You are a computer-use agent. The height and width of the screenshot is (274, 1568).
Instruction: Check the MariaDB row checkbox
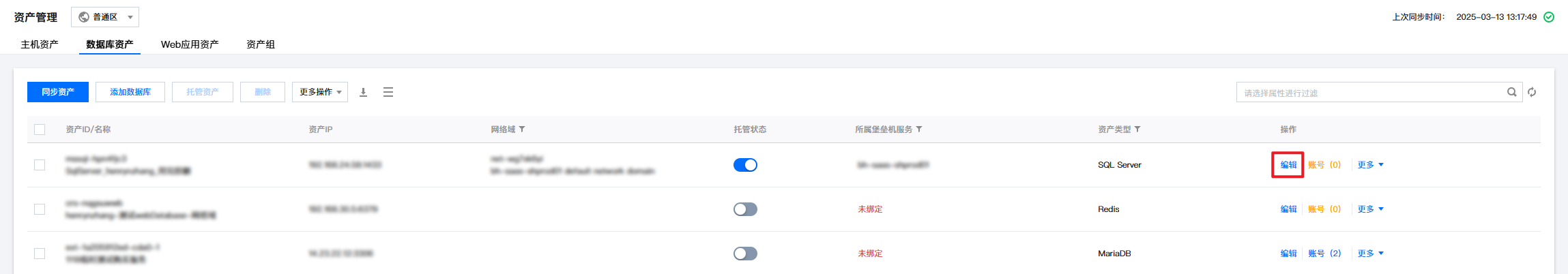[40, 254]
